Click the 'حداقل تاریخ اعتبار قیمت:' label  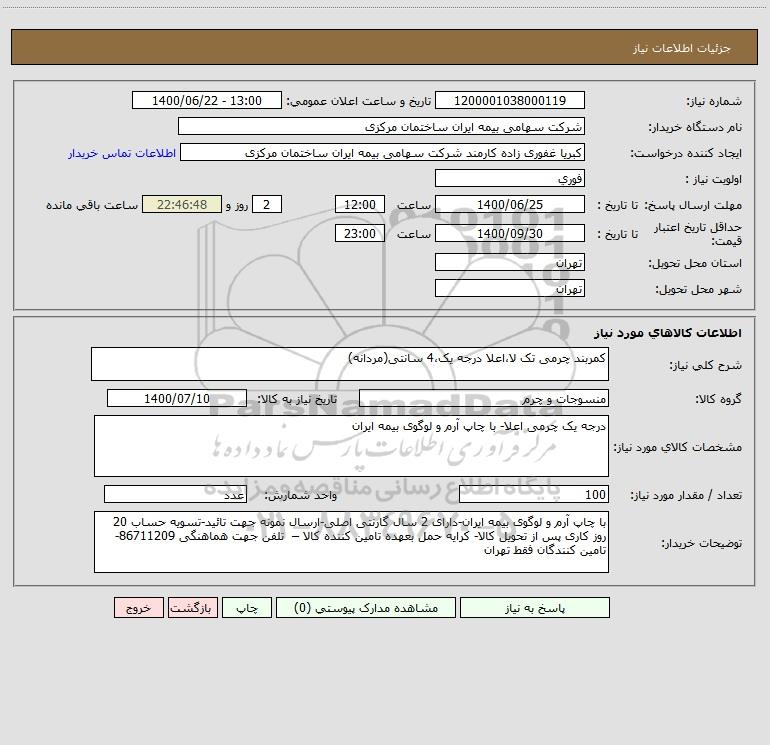pyautogui.click(x=698, y=234)
